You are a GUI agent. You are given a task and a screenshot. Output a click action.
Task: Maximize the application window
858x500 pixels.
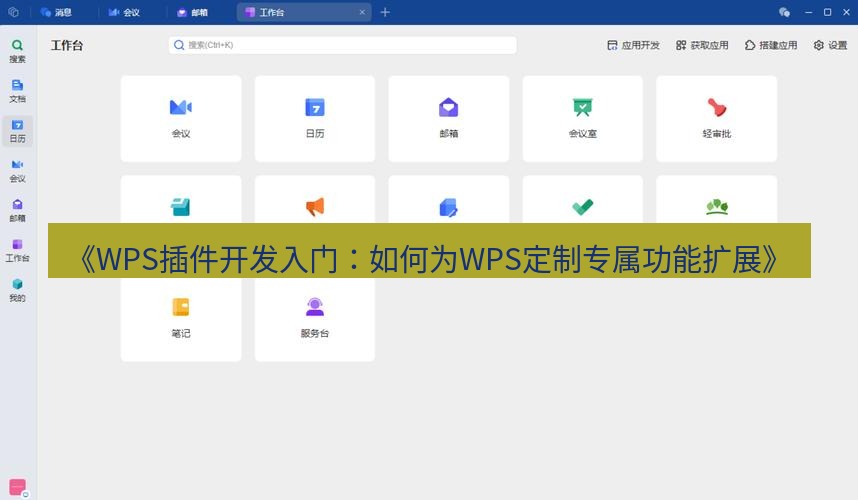pyautogui.click(x=827, y=12)
